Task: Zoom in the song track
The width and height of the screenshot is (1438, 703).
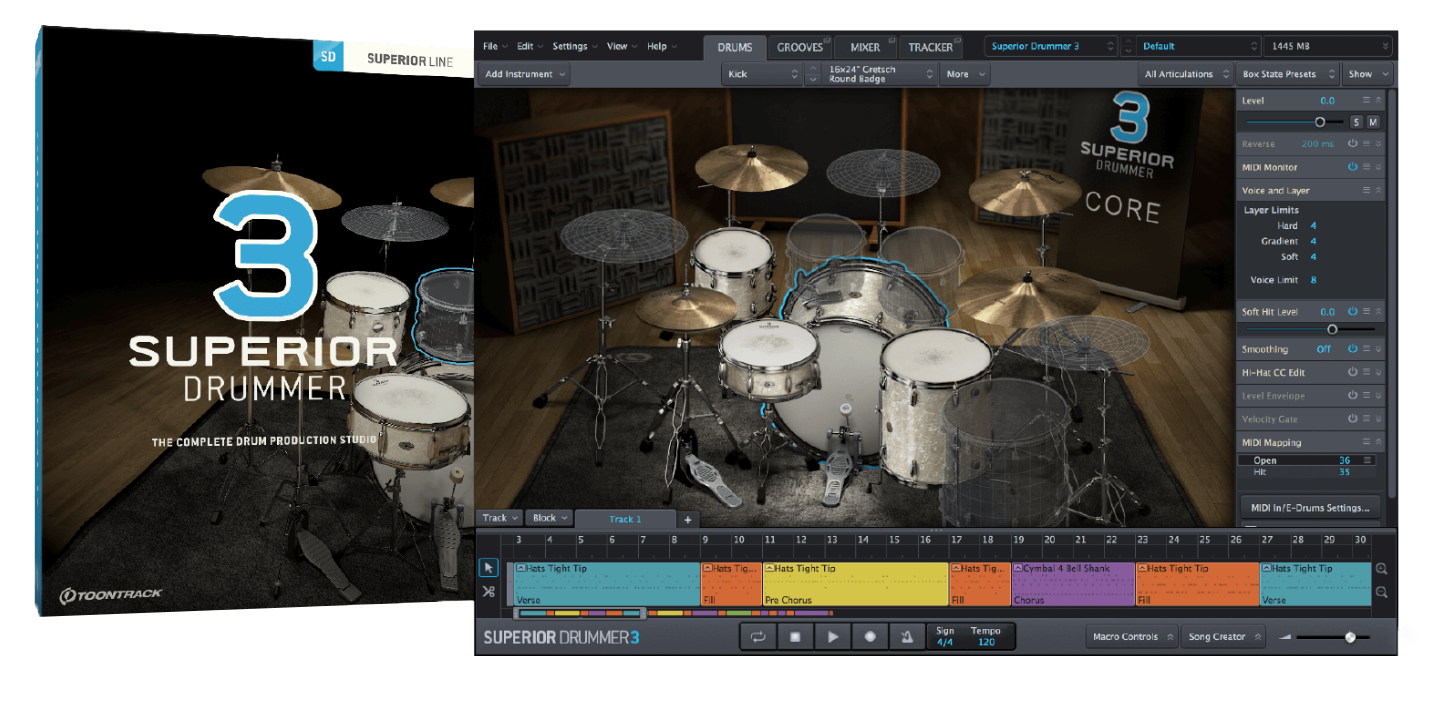Action: click(1382, 569)
